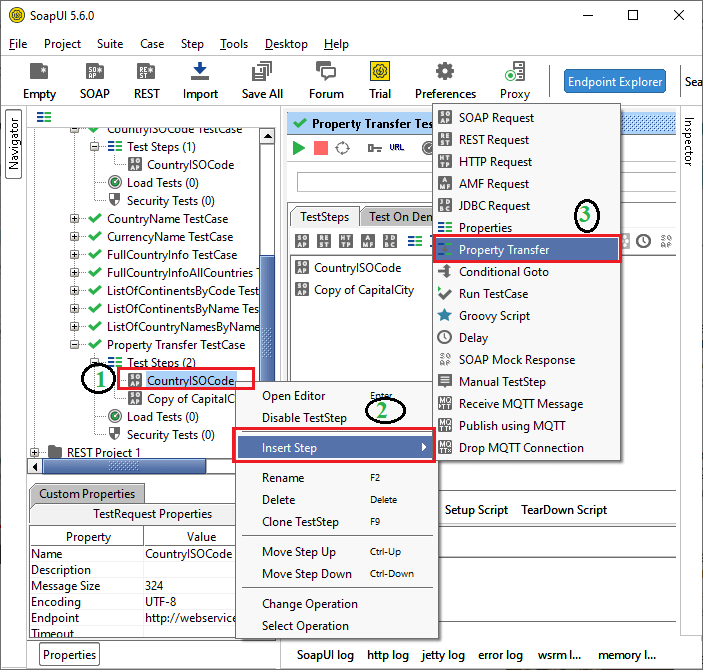Select Property Transfer in submenu
This screenshot has width=703, height=670.
coord(526,250)
